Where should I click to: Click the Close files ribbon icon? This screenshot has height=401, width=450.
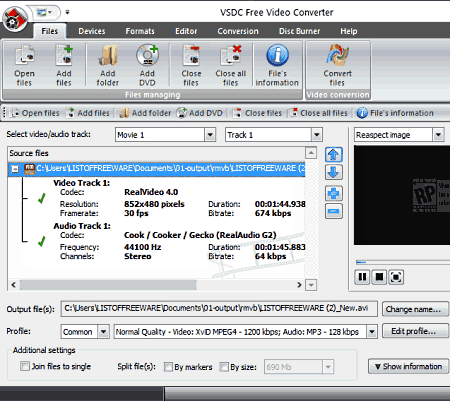tap(191, 65)
